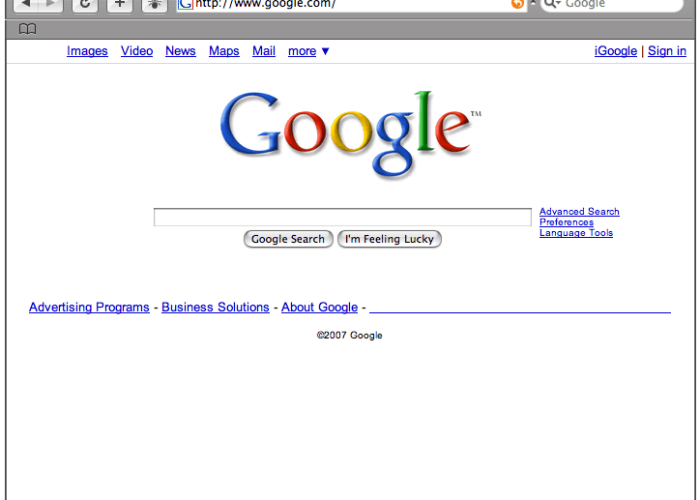Click the main Google search text box
The width and height of the screenshot is (700, 500).
(342, 217)
